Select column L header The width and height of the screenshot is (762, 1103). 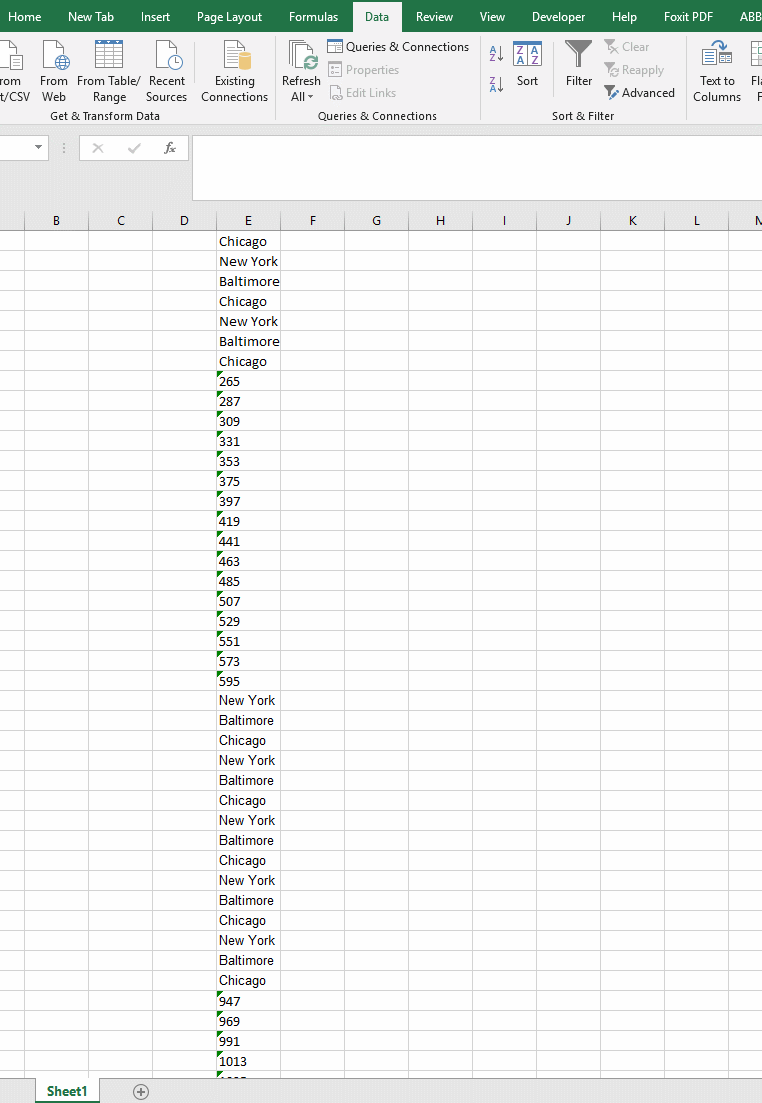point(697,221)
